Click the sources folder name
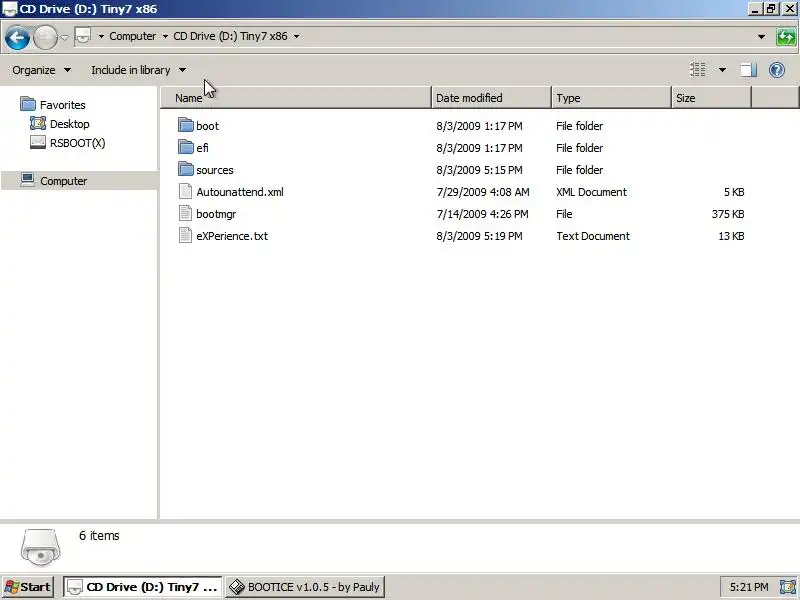This screenshot has height=600, width=800. 215,170
